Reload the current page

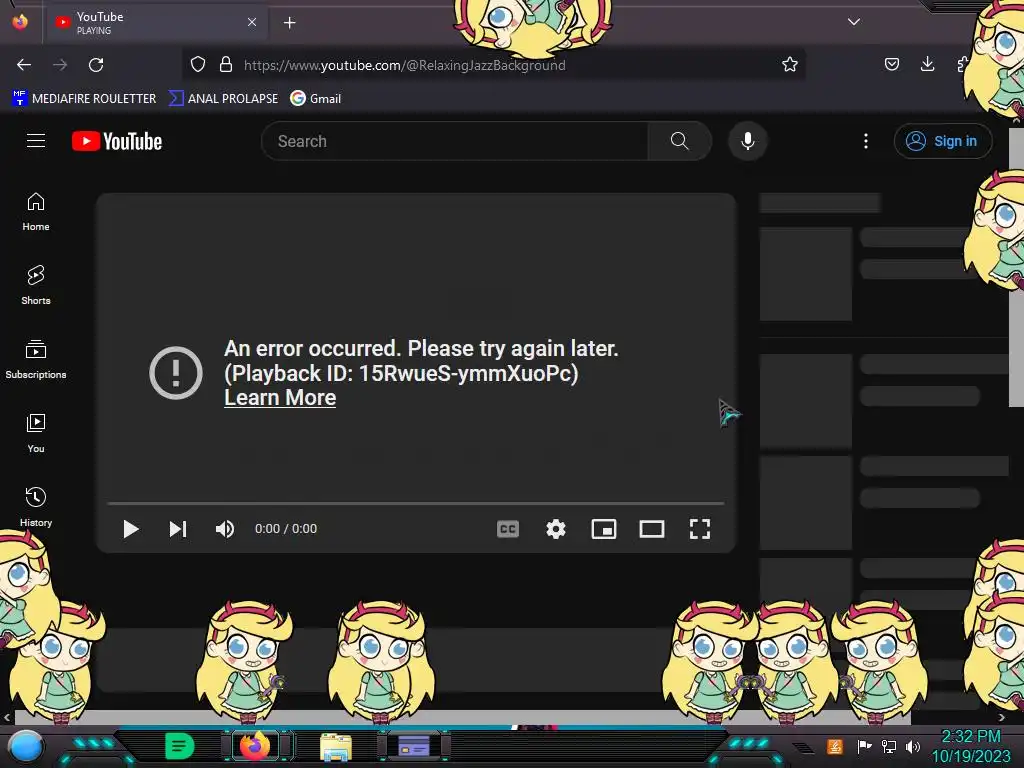pyautogui.click(x=96, y=65)
